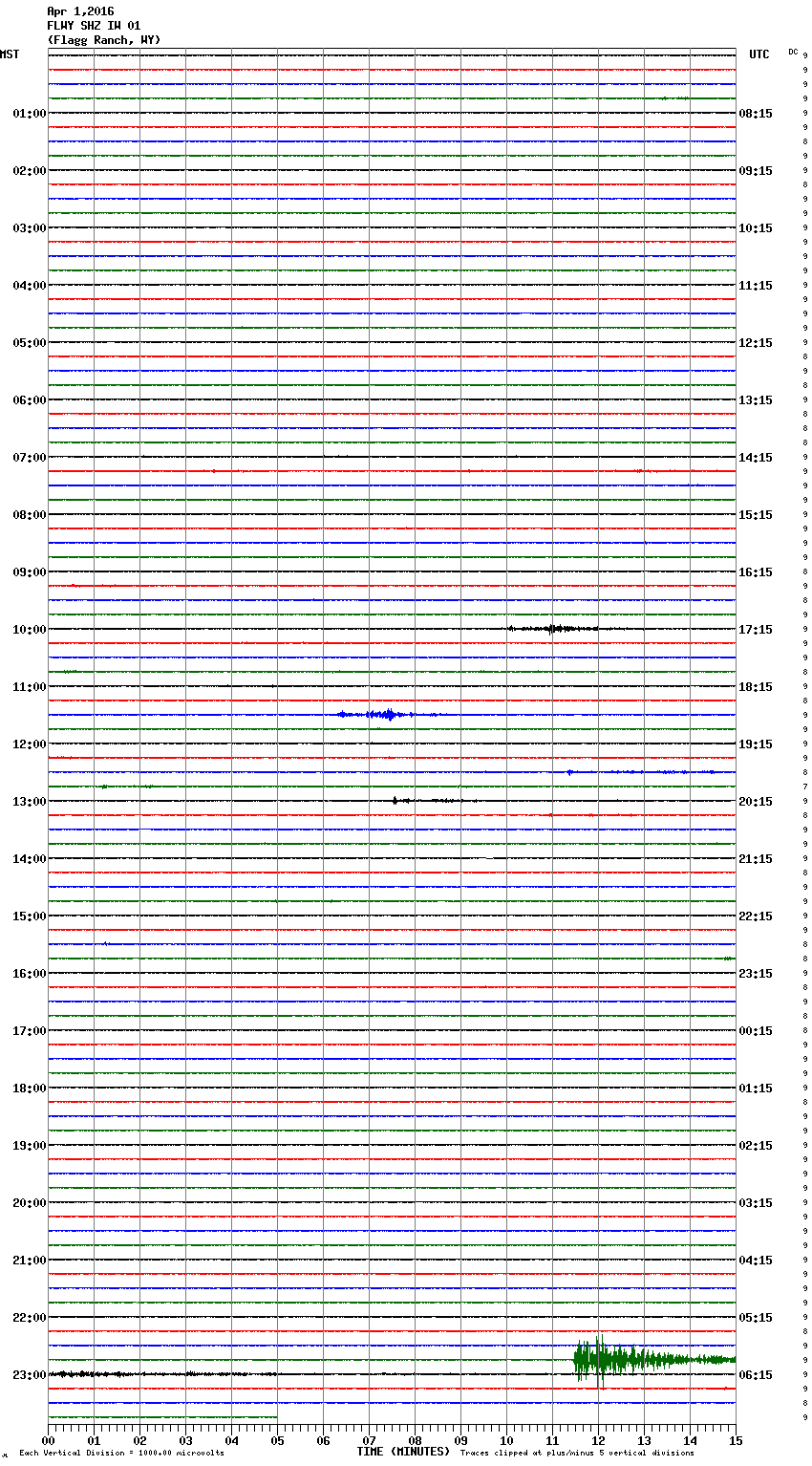Click the 06:15 UTC time label
The width and height of the screenshot is (812, 1466).
click(x=756, y=1375)
